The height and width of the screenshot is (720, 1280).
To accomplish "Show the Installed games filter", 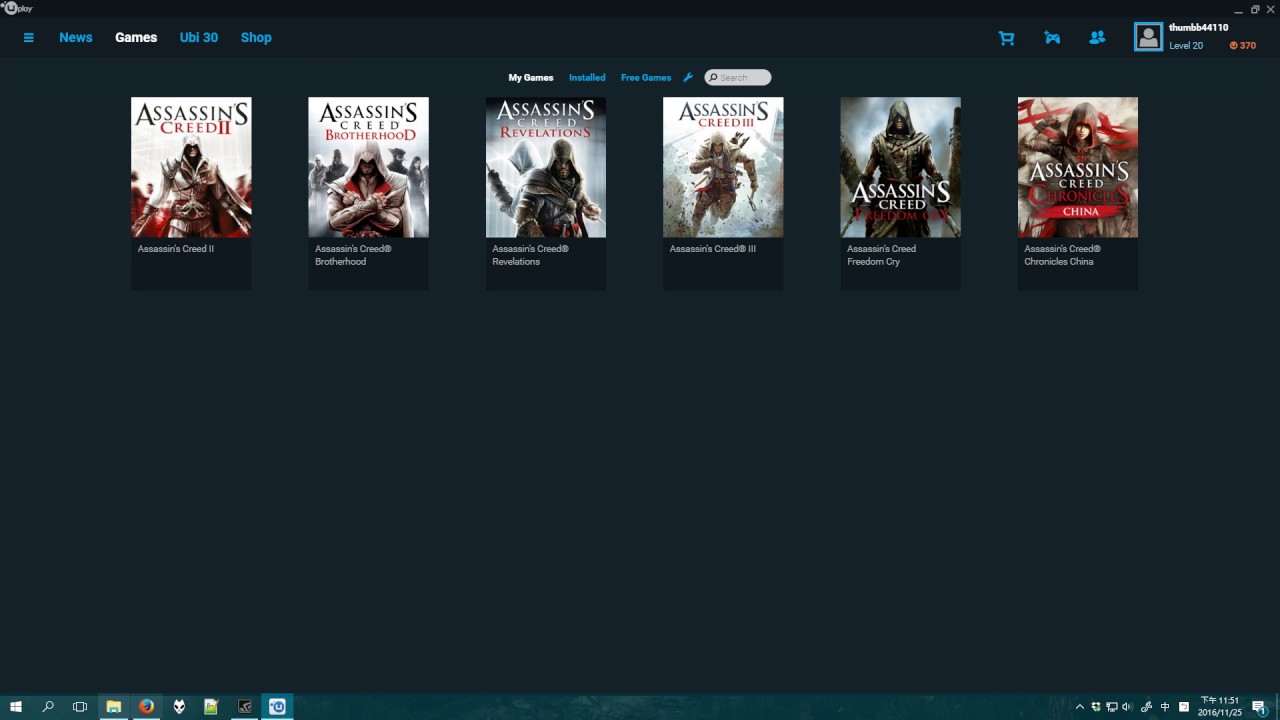I will click(587, 77).
